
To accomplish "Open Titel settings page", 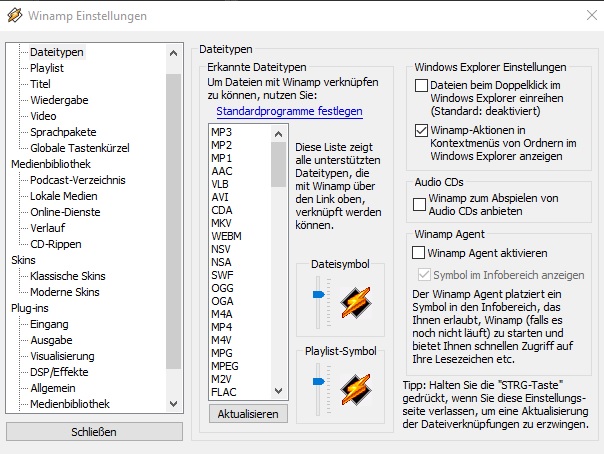I will [40, 84].
